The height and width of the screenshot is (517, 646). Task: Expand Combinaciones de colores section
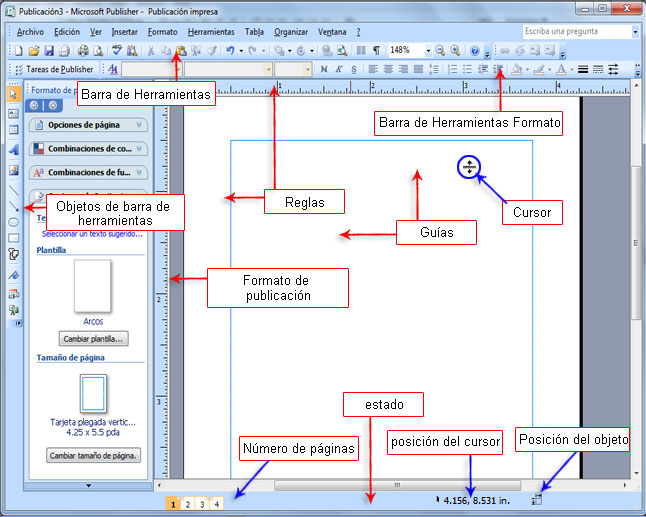pos(88,149)
